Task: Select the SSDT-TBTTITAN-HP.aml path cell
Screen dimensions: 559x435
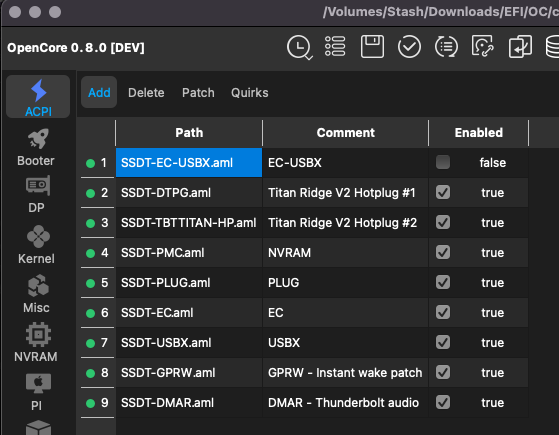Action: [x=189, y=222]
